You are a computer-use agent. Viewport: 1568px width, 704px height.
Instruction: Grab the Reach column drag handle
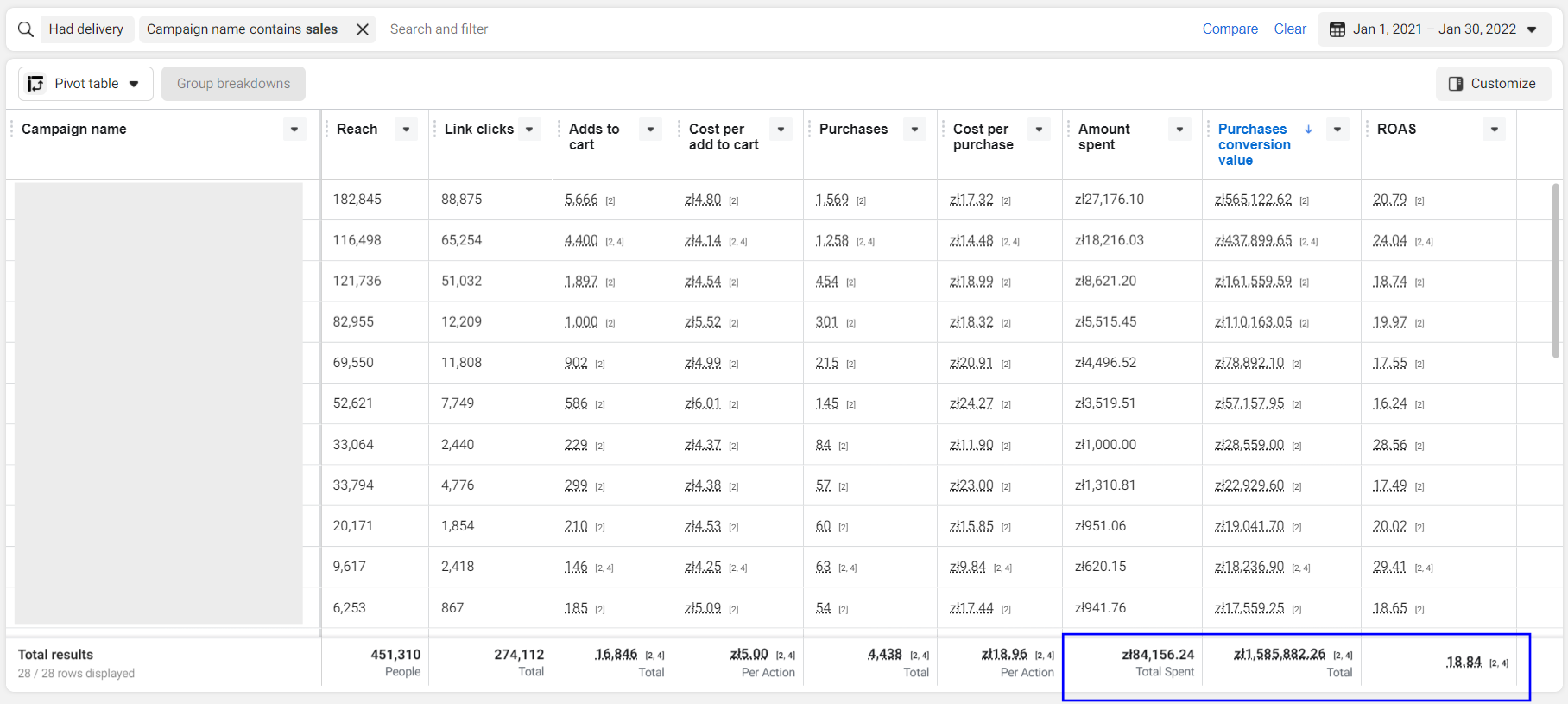coord(327,130)
